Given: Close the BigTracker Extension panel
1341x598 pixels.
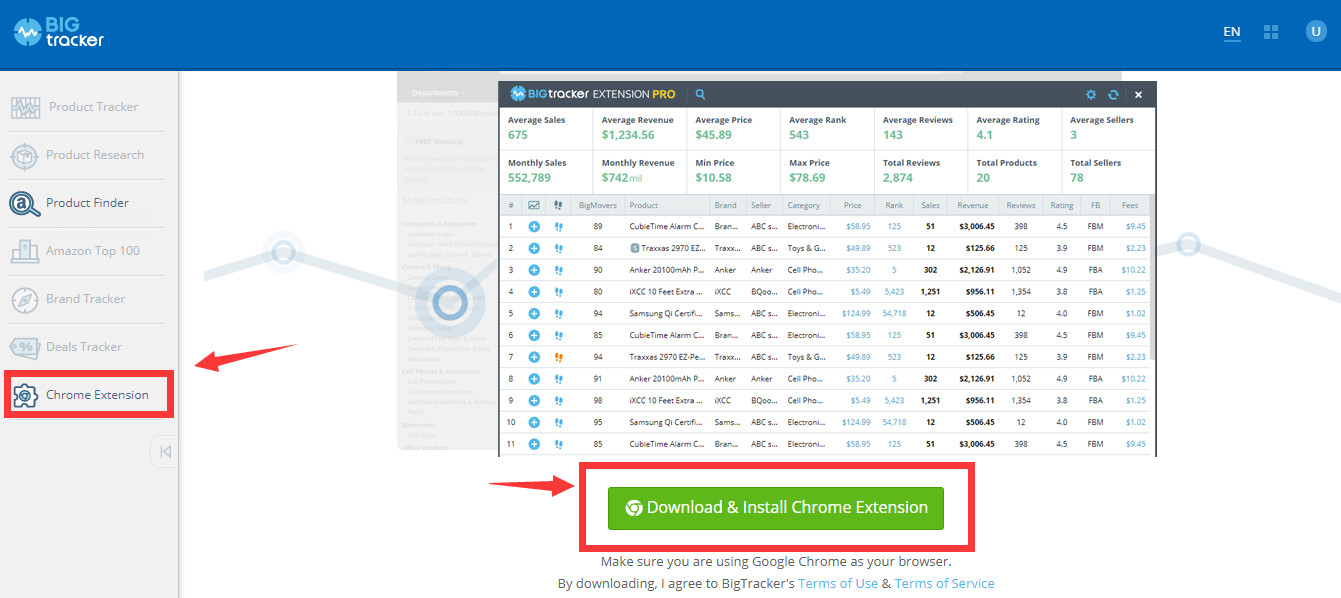Looking at the screenshot, I should coord(1138,94).
